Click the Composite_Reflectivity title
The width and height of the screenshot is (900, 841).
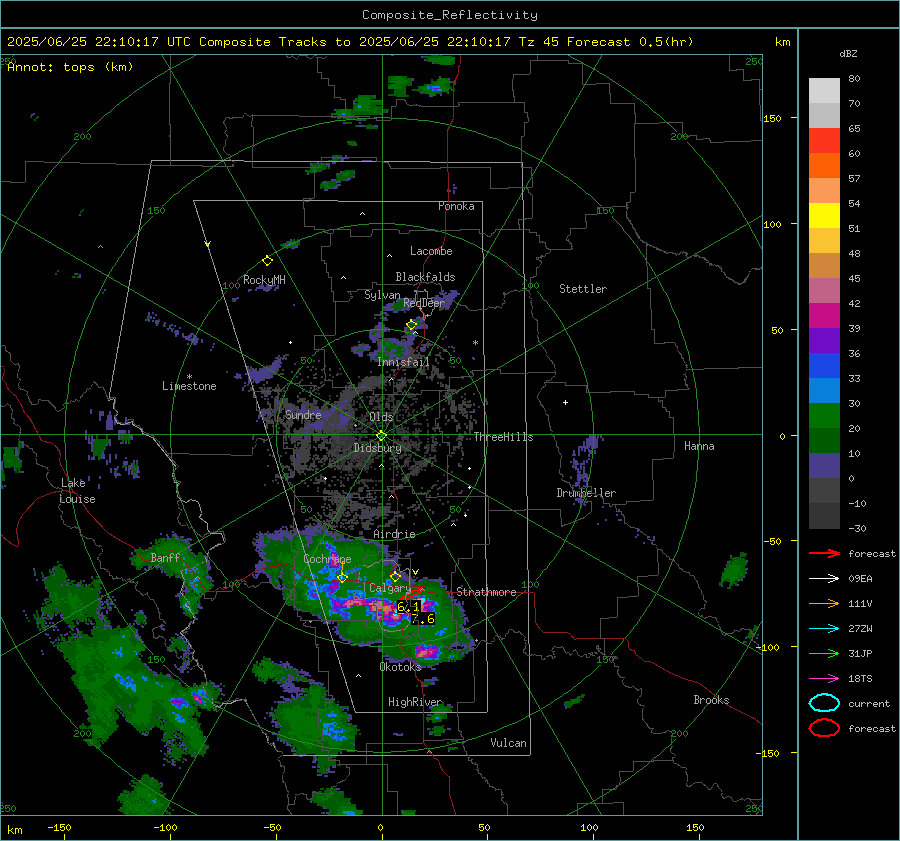[x=449, y=15]
